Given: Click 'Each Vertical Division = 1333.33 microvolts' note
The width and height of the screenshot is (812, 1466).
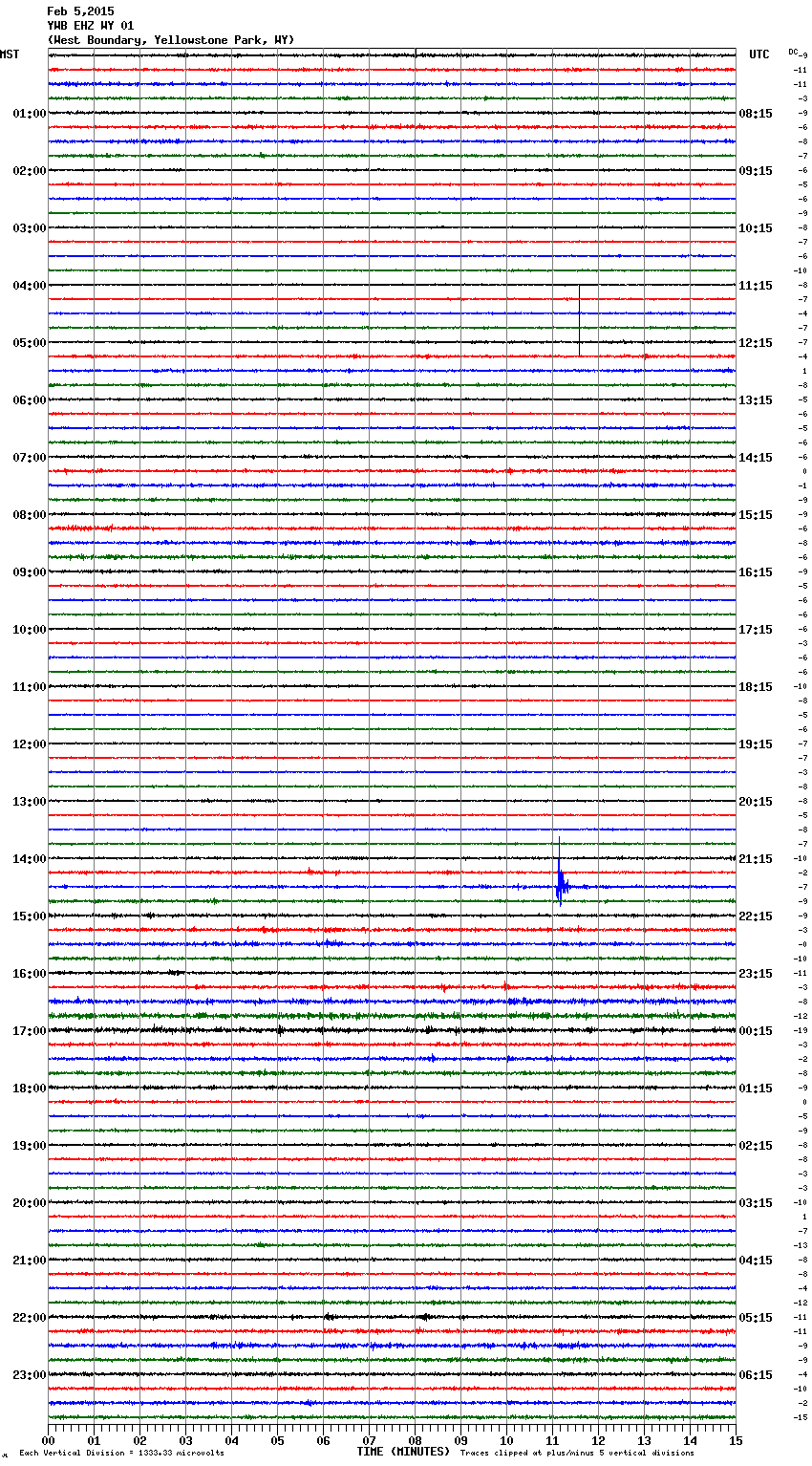Looking at the screenshot, I should tap(121, 1454).
